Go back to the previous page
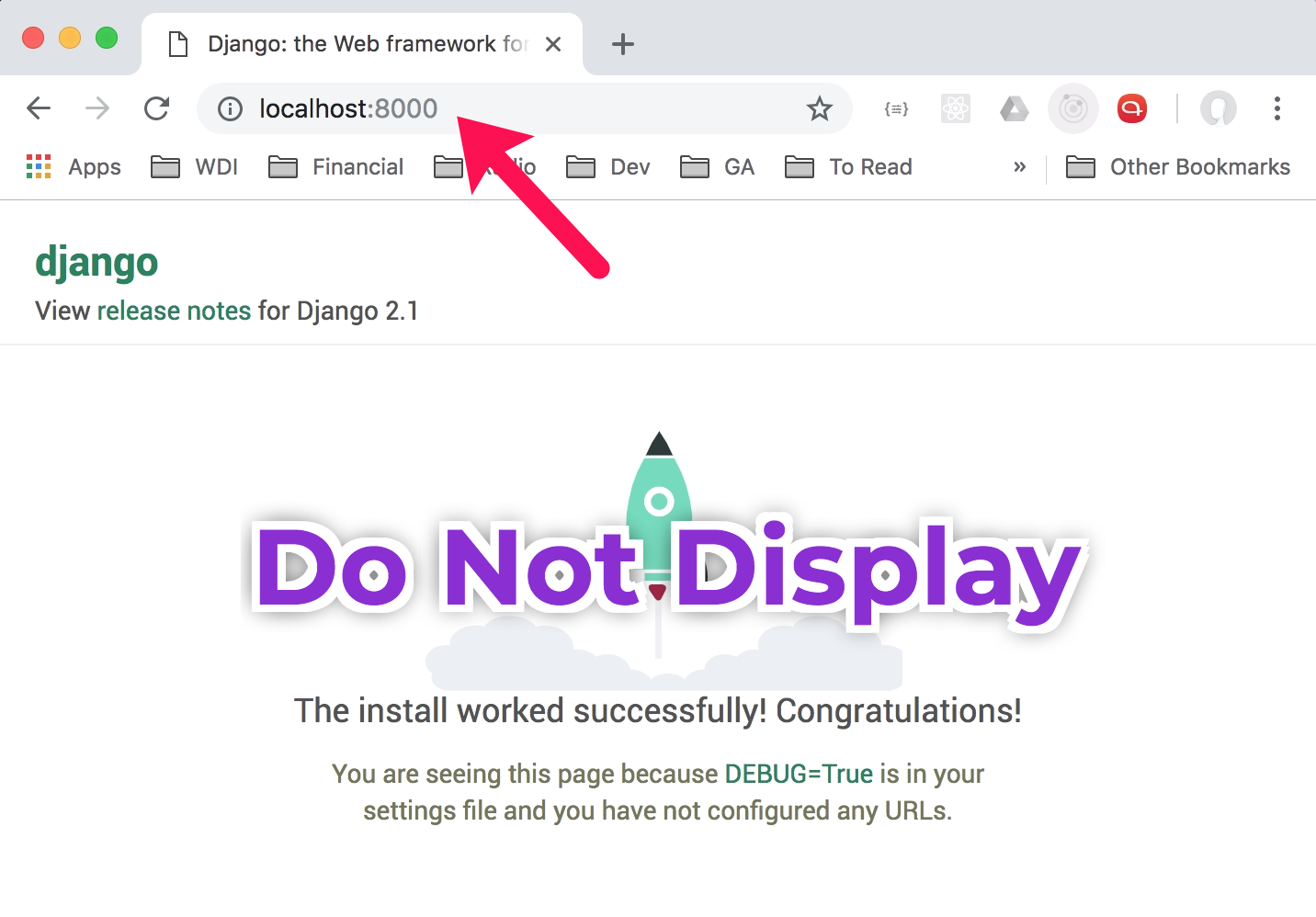 coord(39,108)
